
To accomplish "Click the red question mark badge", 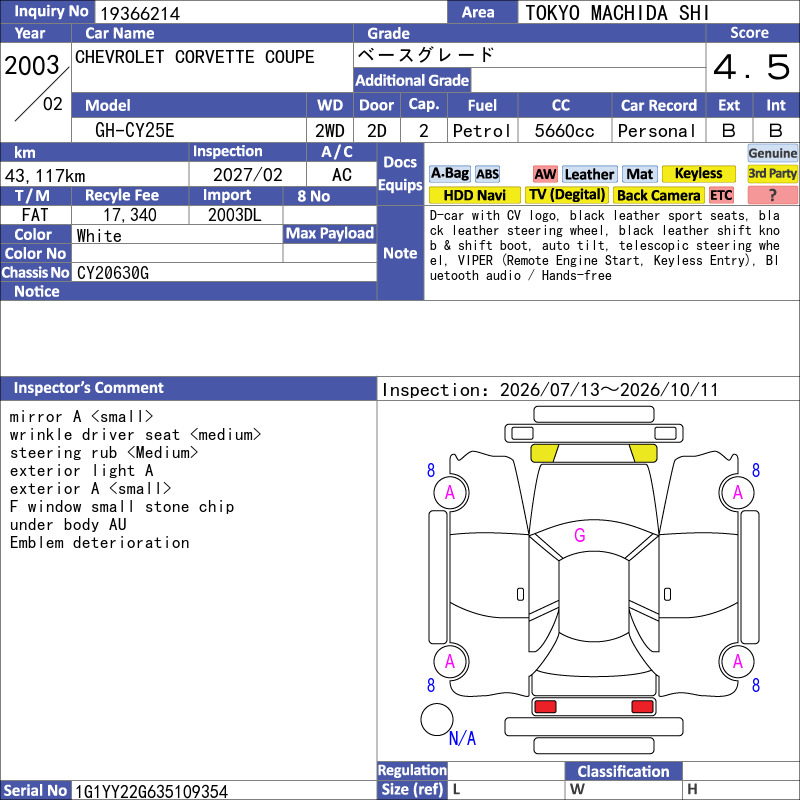I will pos(772,195).
